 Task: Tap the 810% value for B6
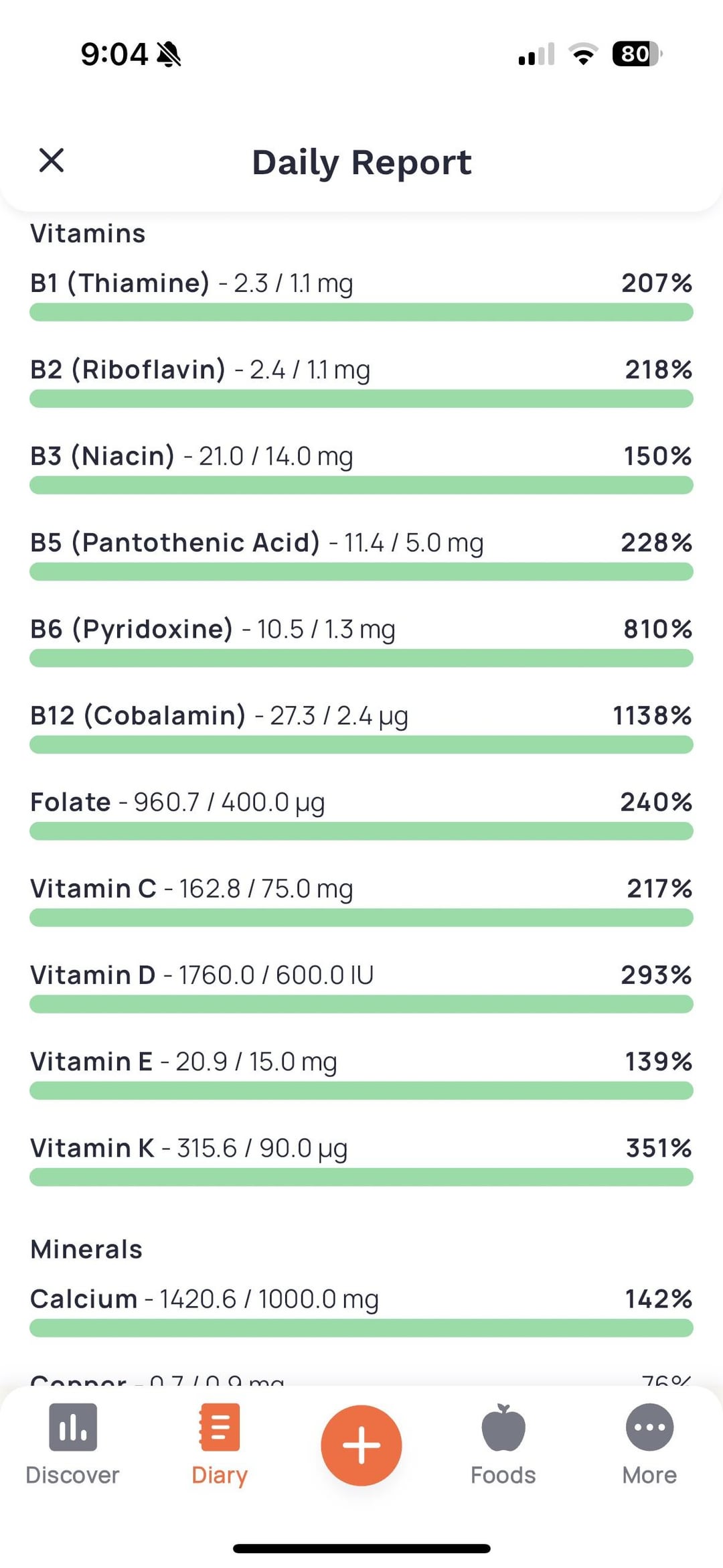tap(657, 630)
